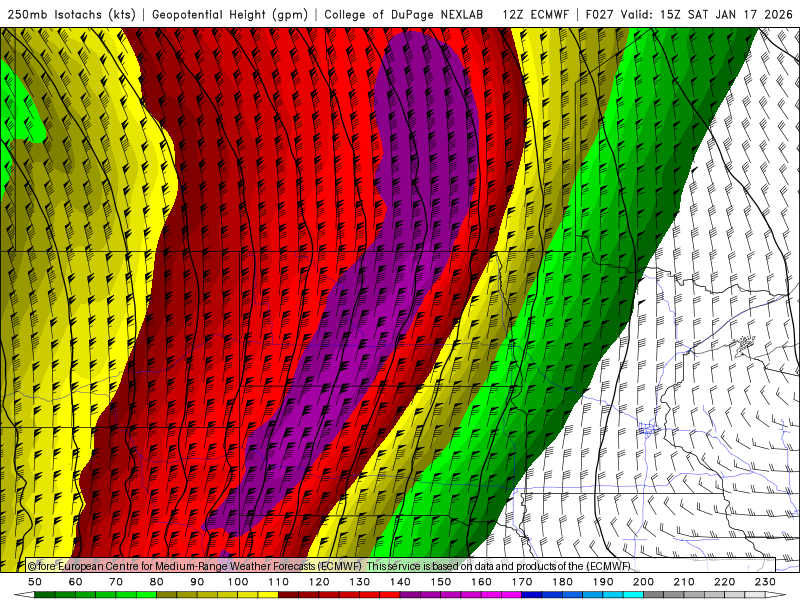800x600 pixels.
Task: Click the 120 label on the color scale
Action: coord(319,582)
